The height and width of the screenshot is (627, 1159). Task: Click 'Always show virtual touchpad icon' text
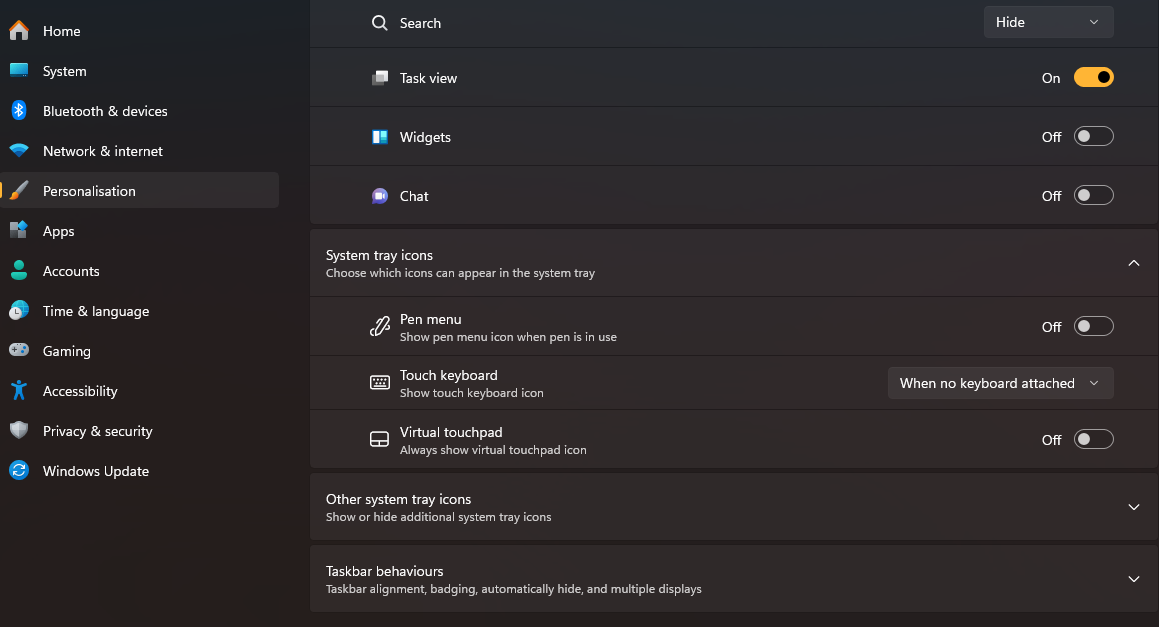493,450
